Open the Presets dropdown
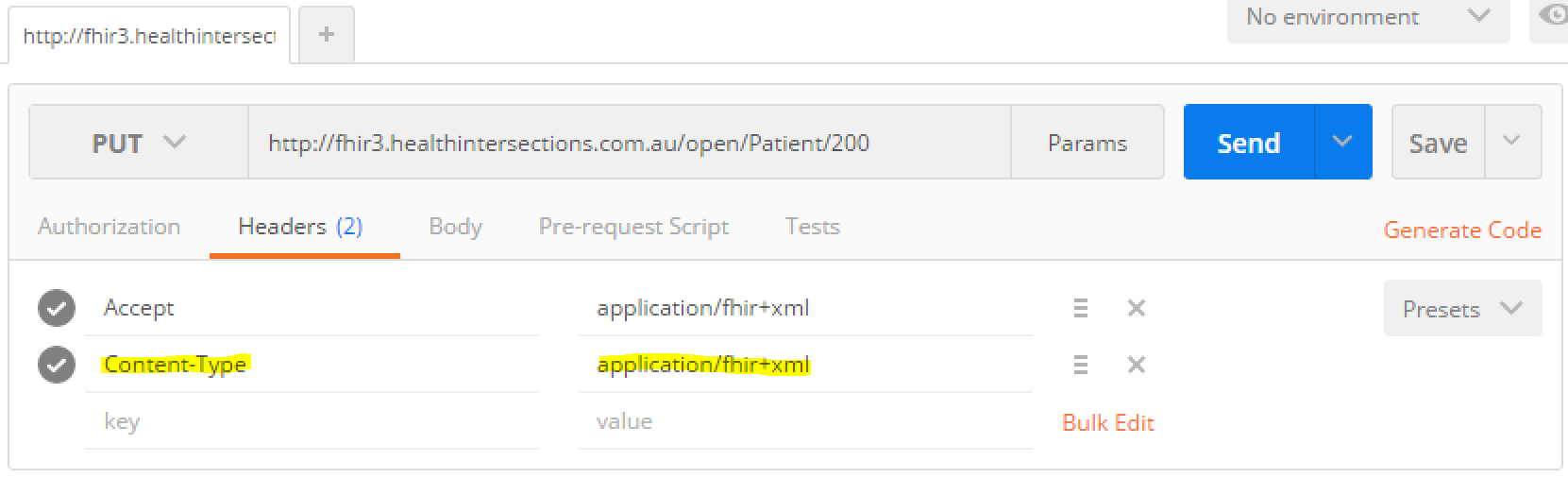This screenshot has width=1568, height=478. 1461,309
